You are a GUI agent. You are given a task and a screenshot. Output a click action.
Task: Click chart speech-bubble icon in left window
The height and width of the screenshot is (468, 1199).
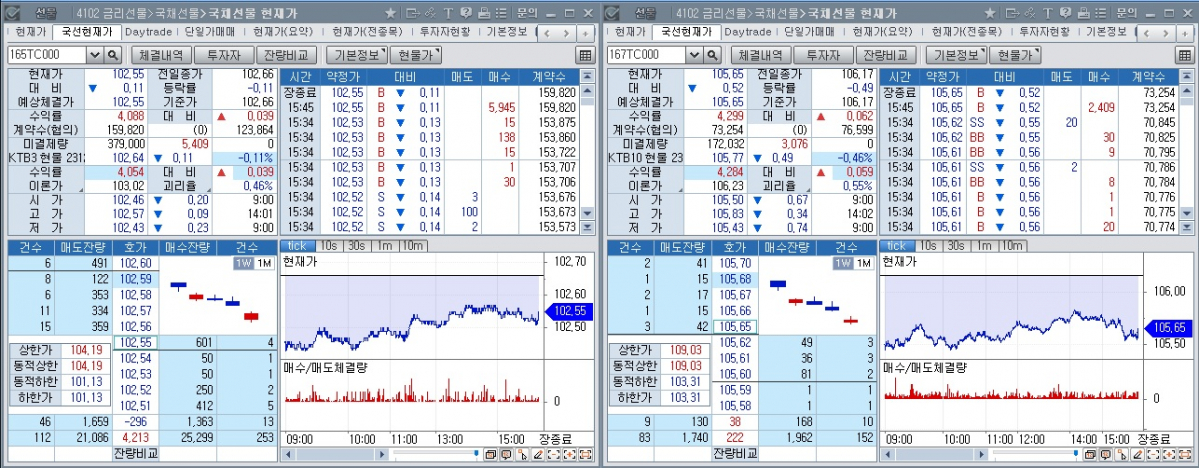tap(506, 455)
